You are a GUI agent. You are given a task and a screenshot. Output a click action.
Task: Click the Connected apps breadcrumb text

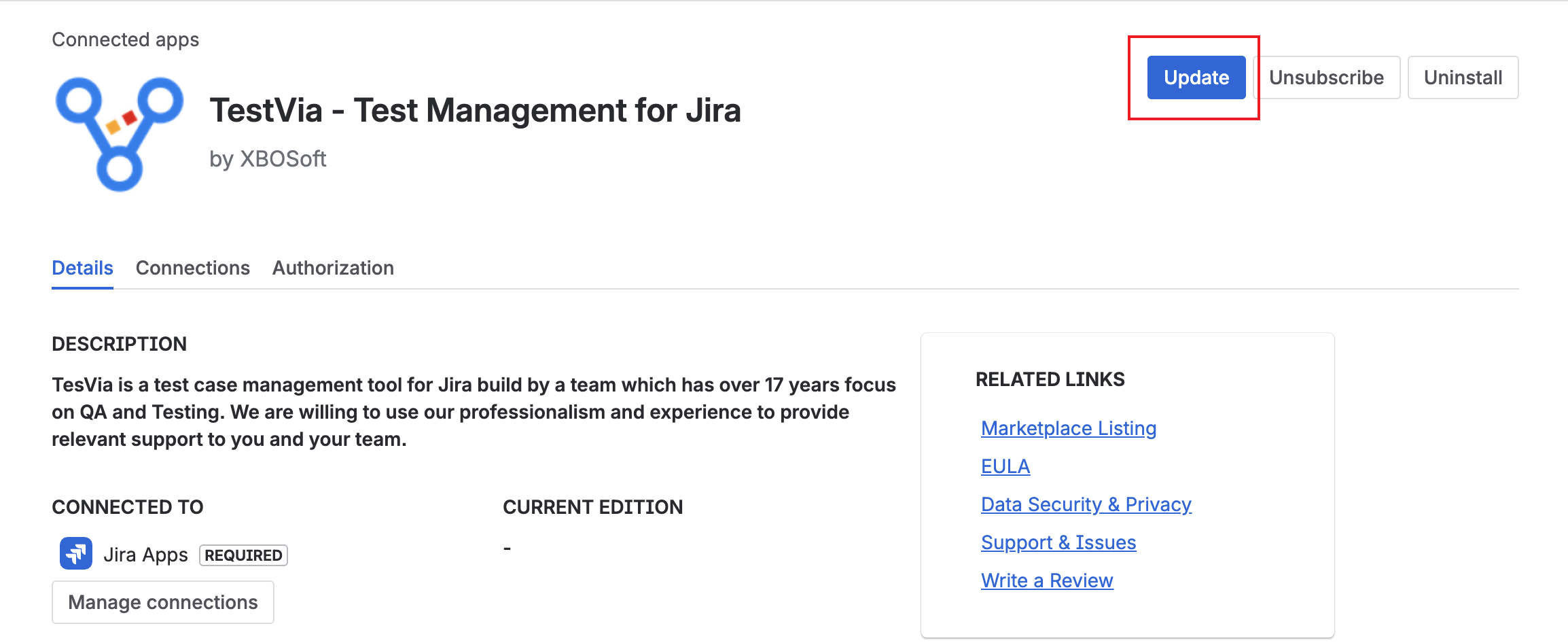[126, 39]
